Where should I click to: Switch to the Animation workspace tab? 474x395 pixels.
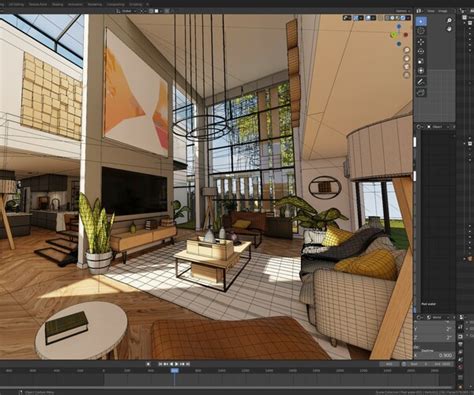coord(75,4)
